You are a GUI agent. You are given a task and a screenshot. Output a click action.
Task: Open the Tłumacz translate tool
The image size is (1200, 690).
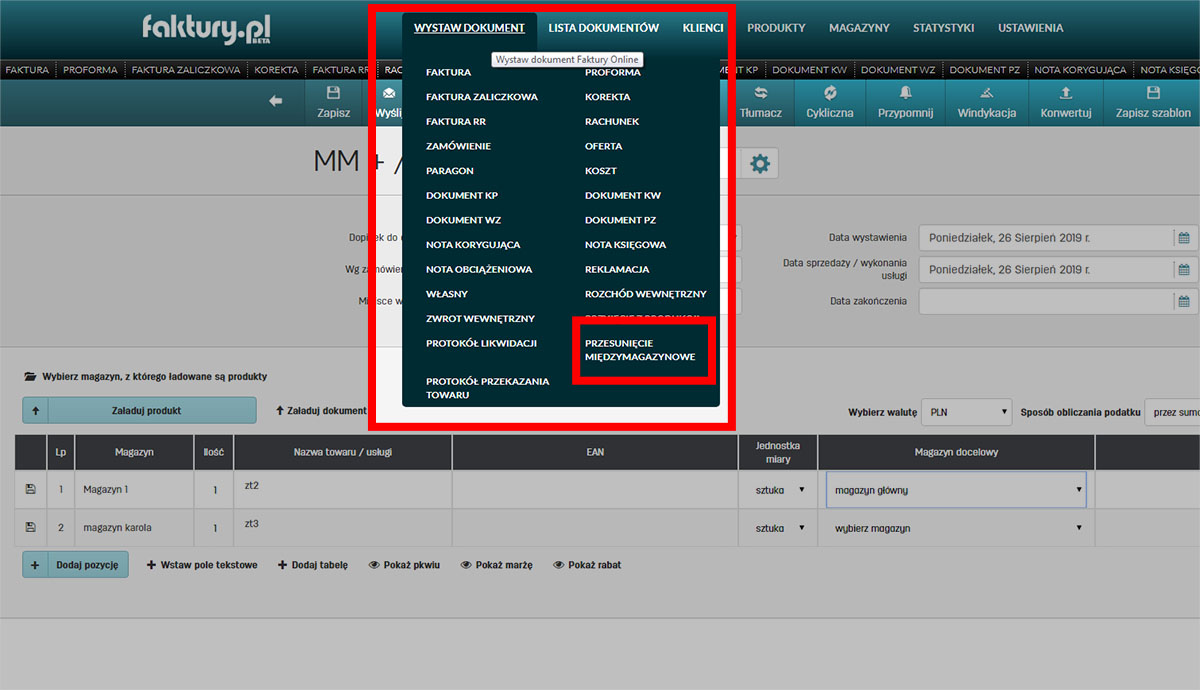(760, 102)
